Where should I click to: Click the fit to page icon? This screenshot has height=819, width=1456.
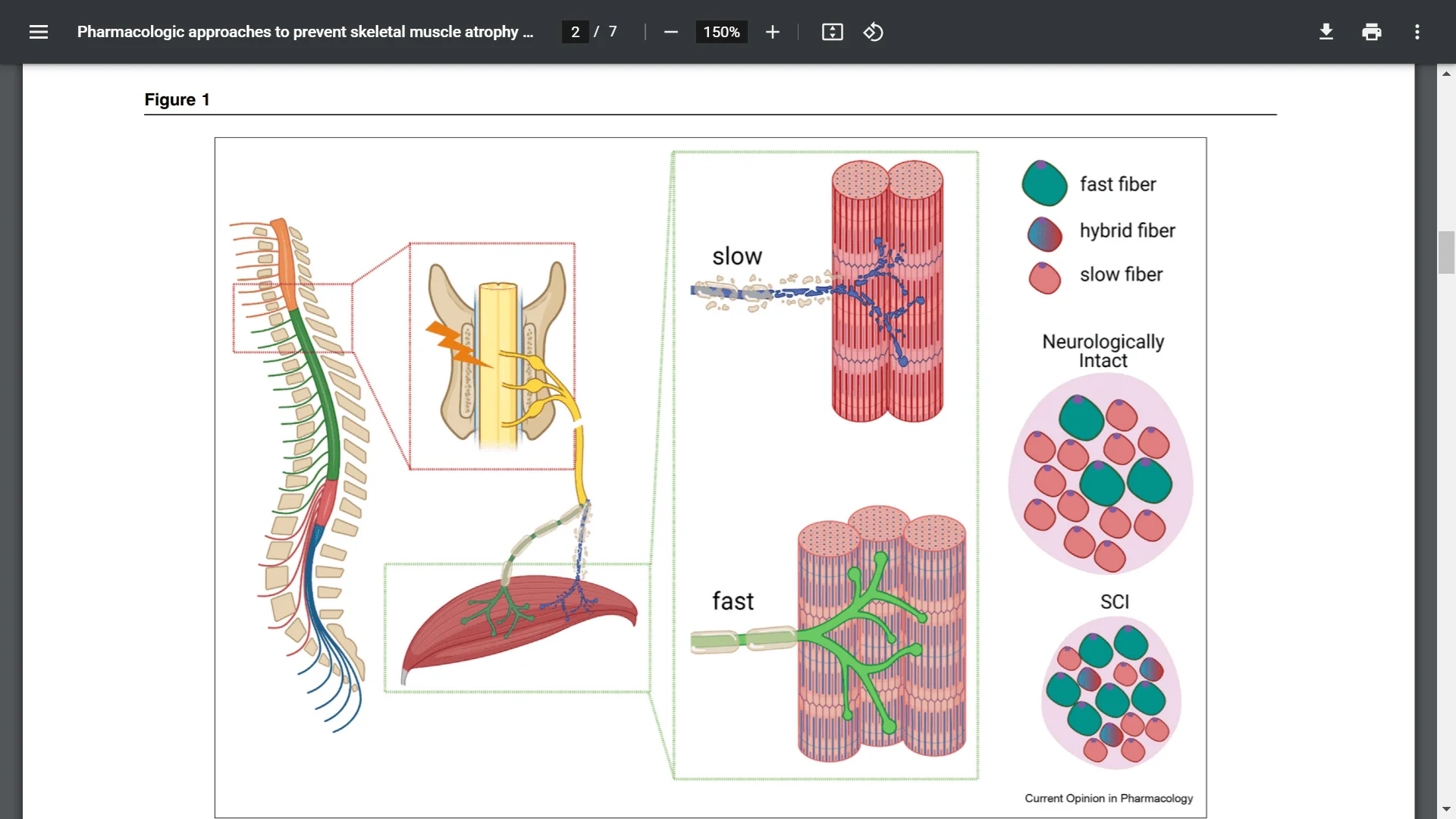point(832,32)
